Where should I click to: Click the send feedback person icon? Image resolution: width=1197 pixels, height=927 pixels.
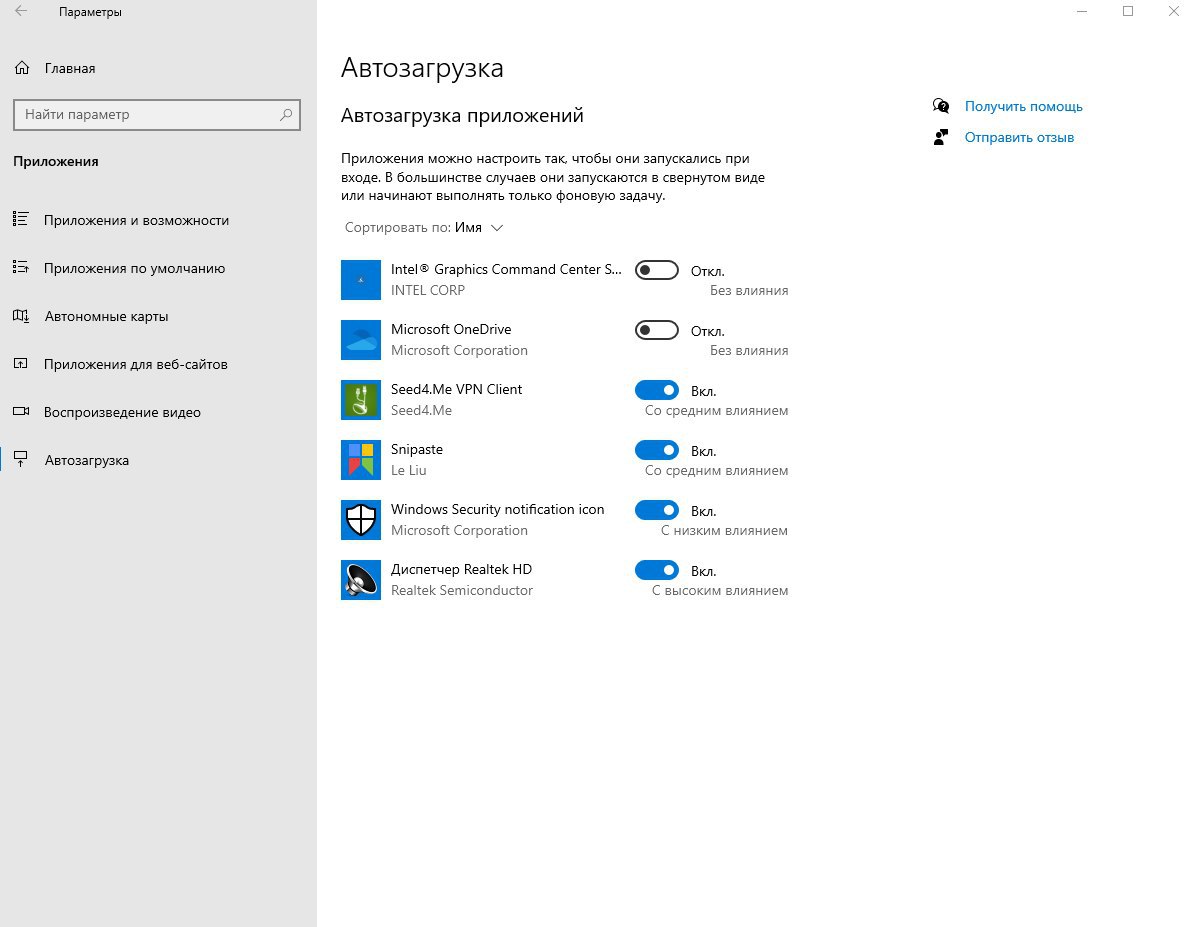940,137
